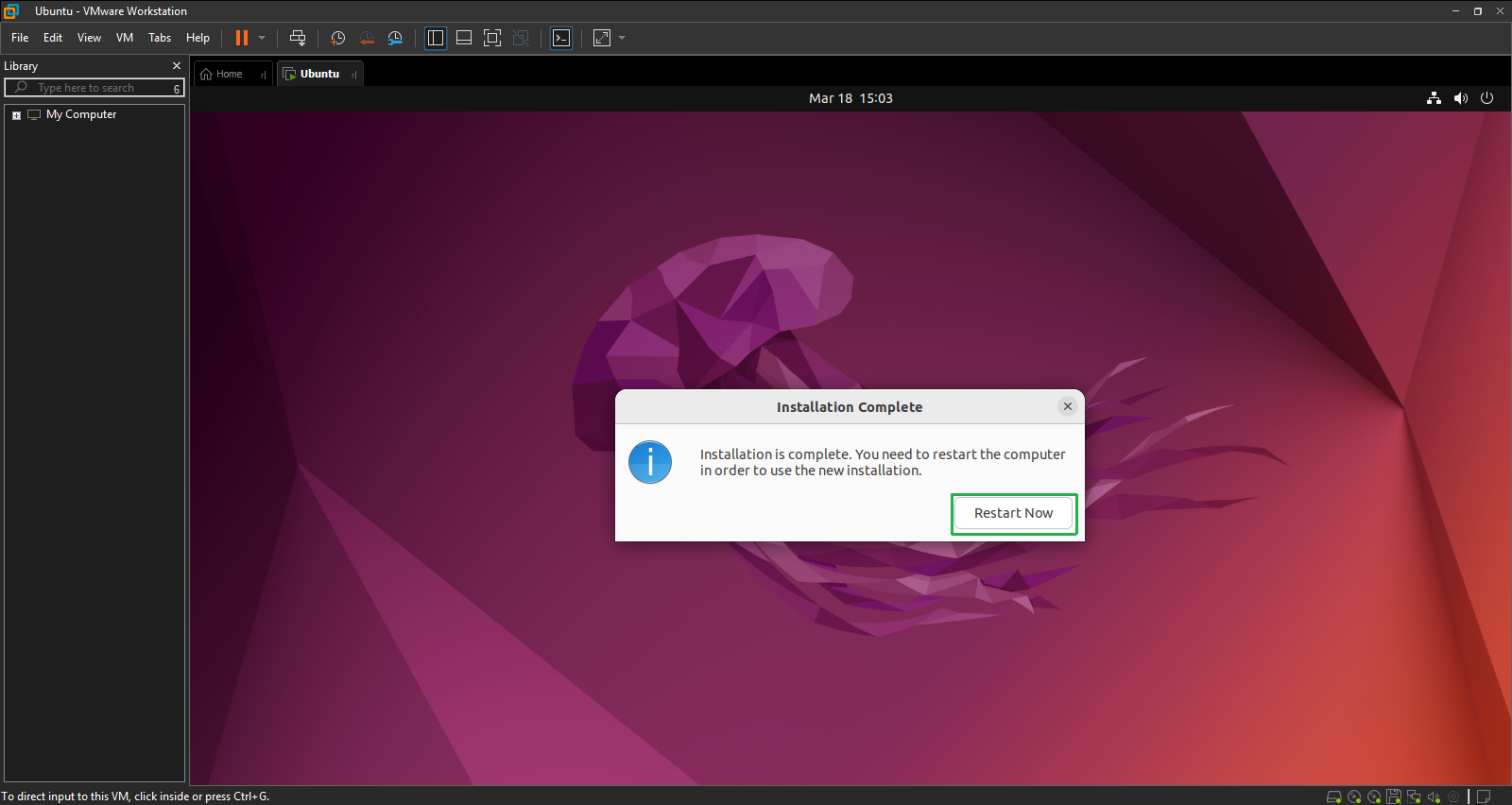Click the Ubuntu volume speaker icon
The height and width of the screenshot is (805, 1512).
tap(1461, 98)
